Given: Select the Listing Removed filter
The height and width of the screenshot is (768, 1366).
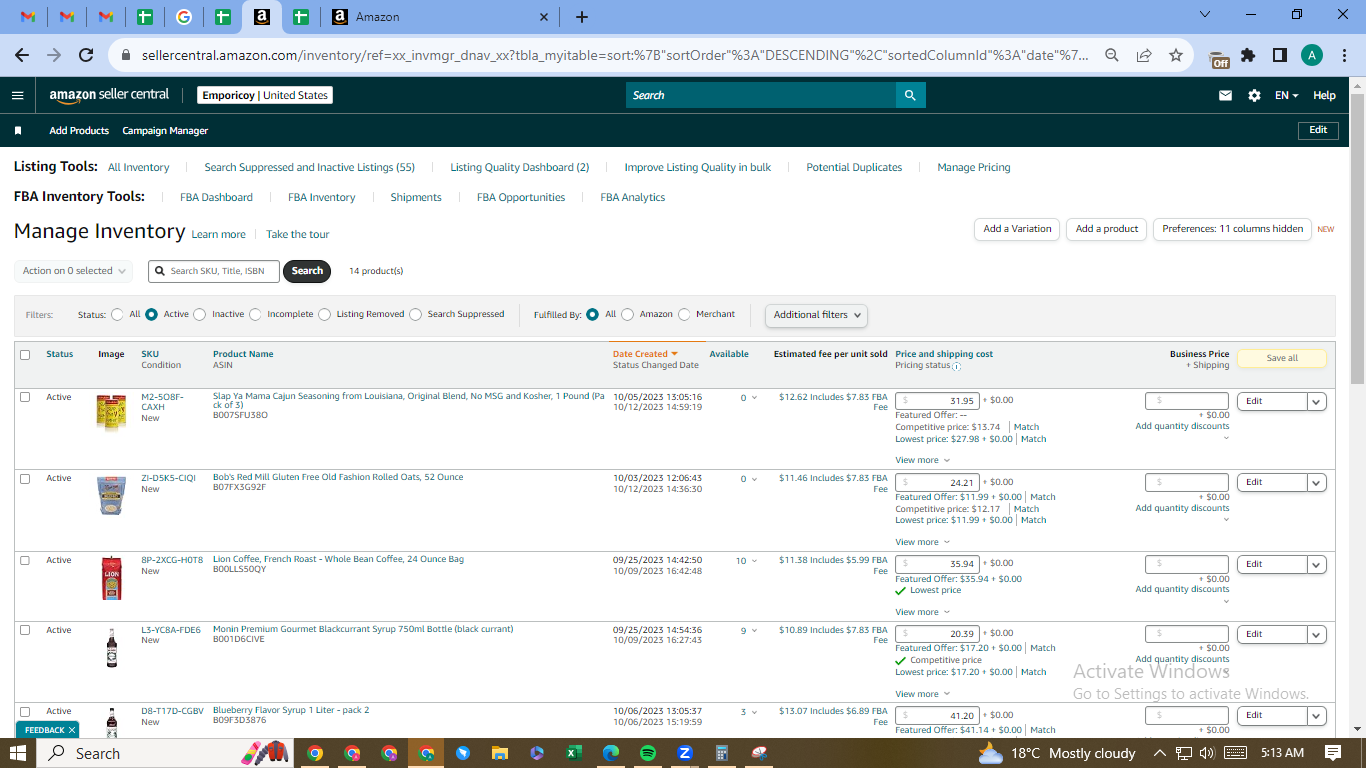Looking at the screenshot, I should pyautogui.click(x=324, y=314).
